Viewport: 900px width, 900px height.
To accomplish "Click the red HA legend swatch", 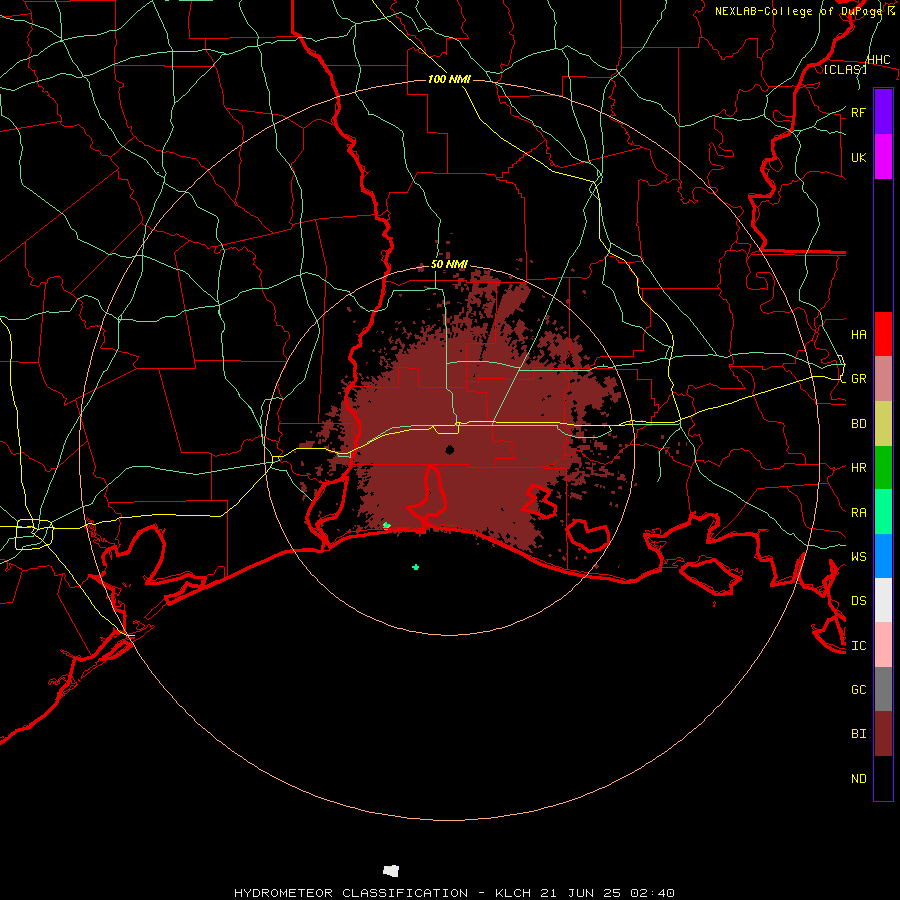I will 883,334.
